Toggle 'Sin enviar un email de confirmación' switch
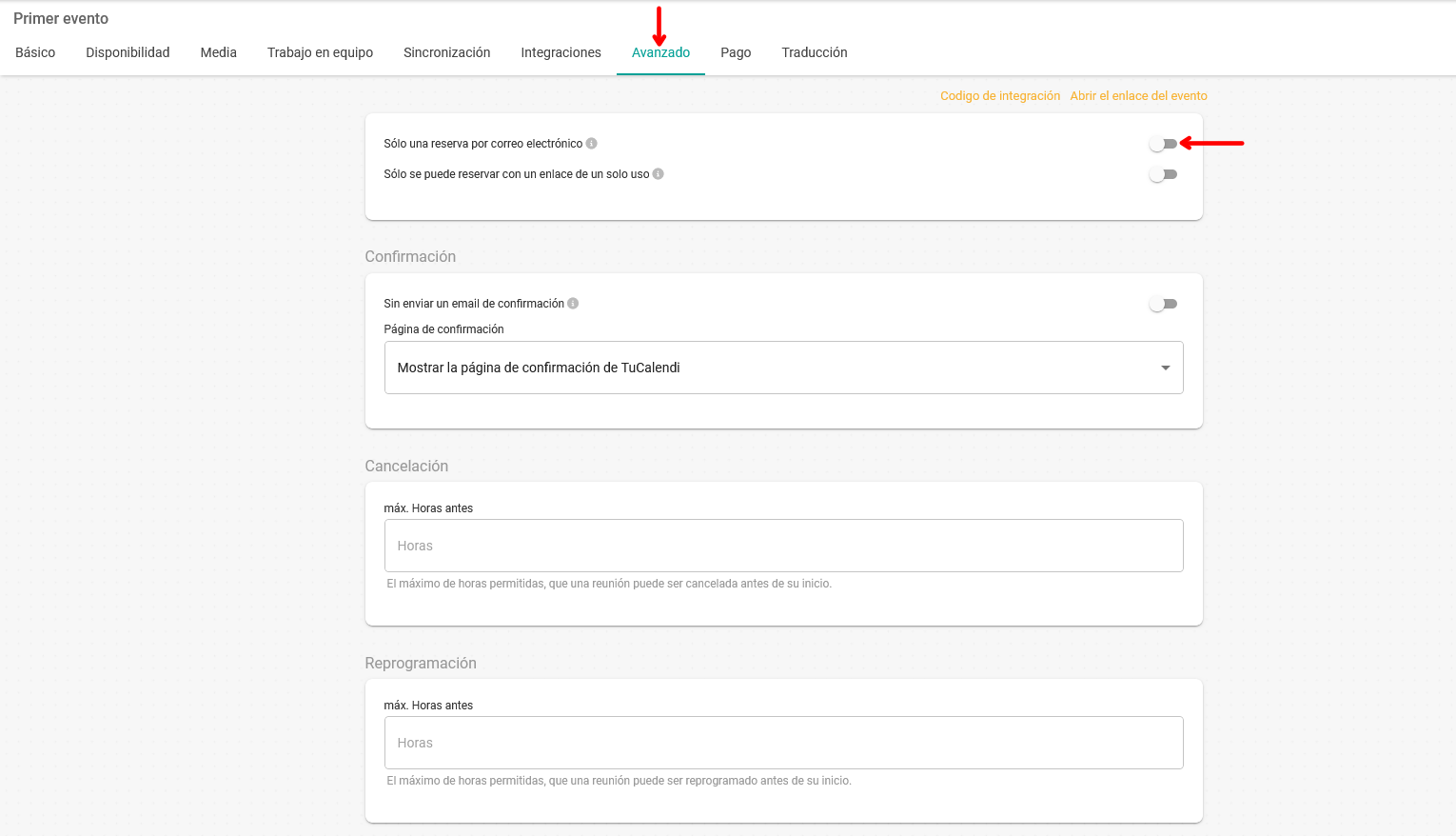 pyautogui.click(x=1163, y=304)
